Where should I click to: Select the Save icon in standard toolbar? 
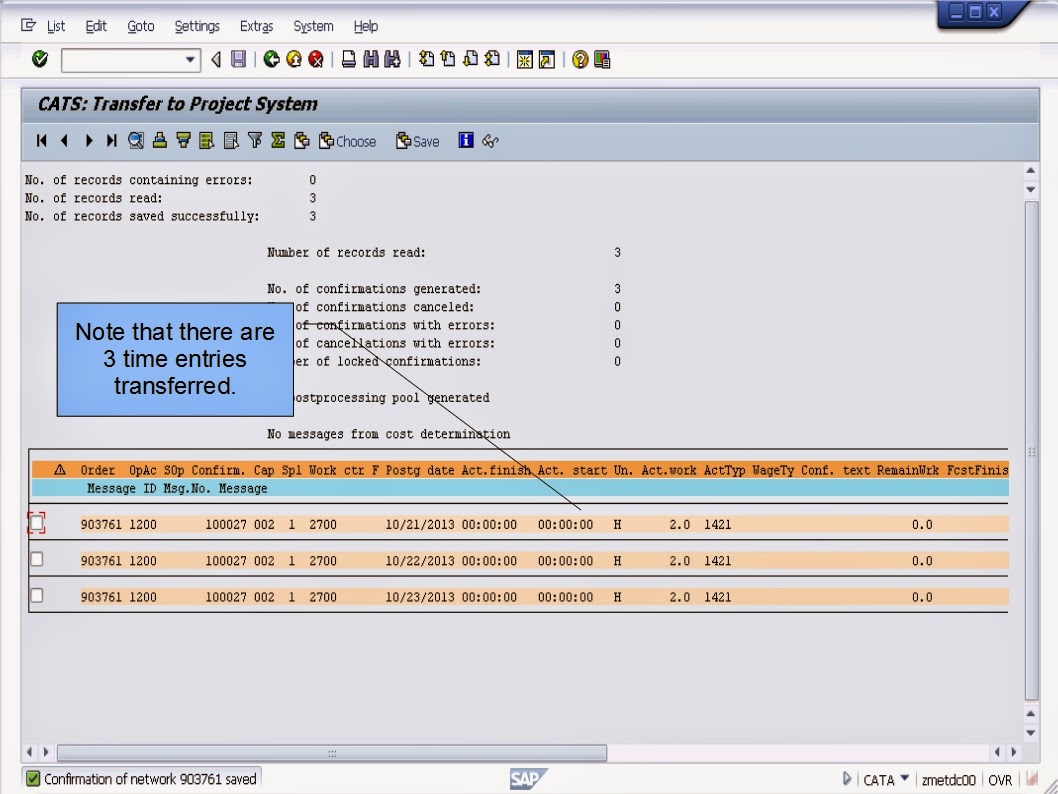click(237, 62)
